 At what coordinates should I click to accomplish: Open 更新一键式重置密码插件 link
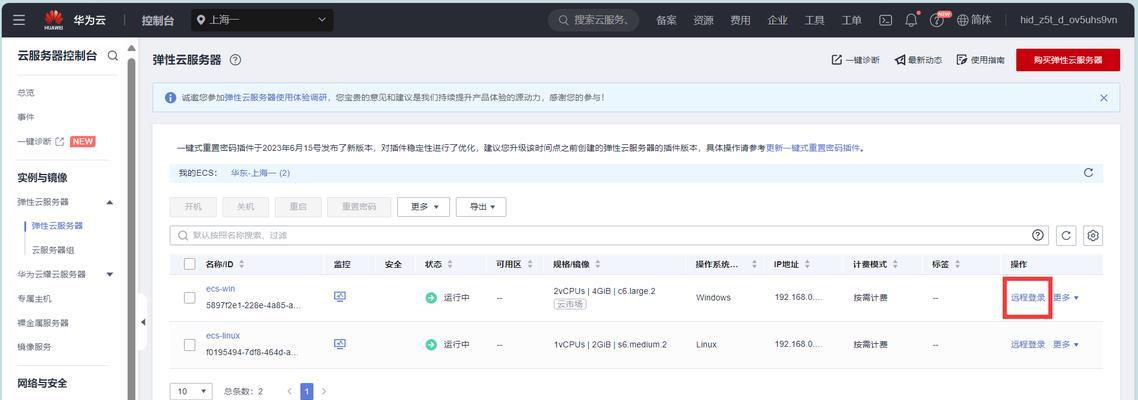(x=813, y=148)
